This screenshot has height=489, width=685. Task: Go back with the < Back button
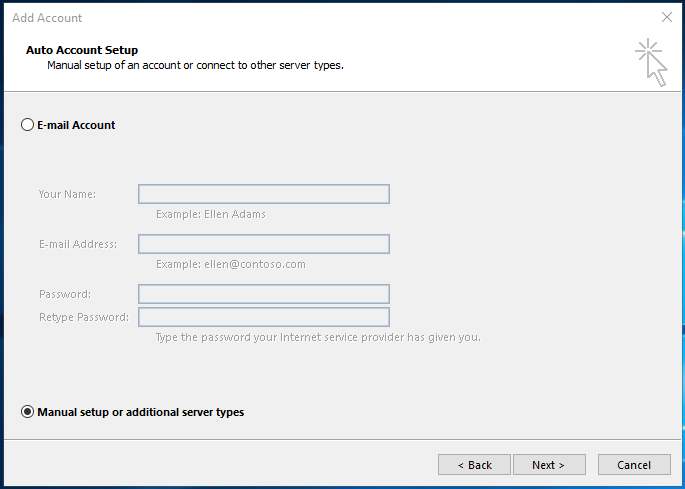[x=474, y=465]
